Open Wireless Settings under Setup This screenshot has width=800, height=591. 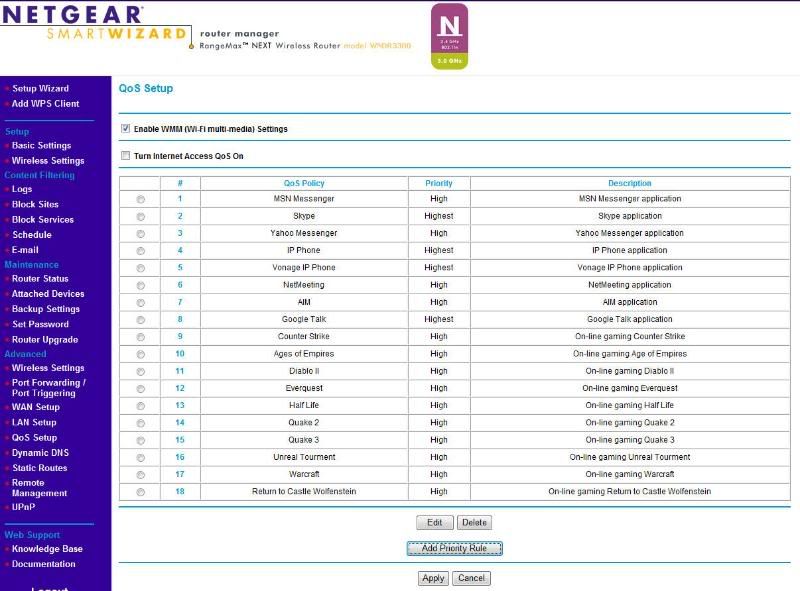tap(48, 160)
